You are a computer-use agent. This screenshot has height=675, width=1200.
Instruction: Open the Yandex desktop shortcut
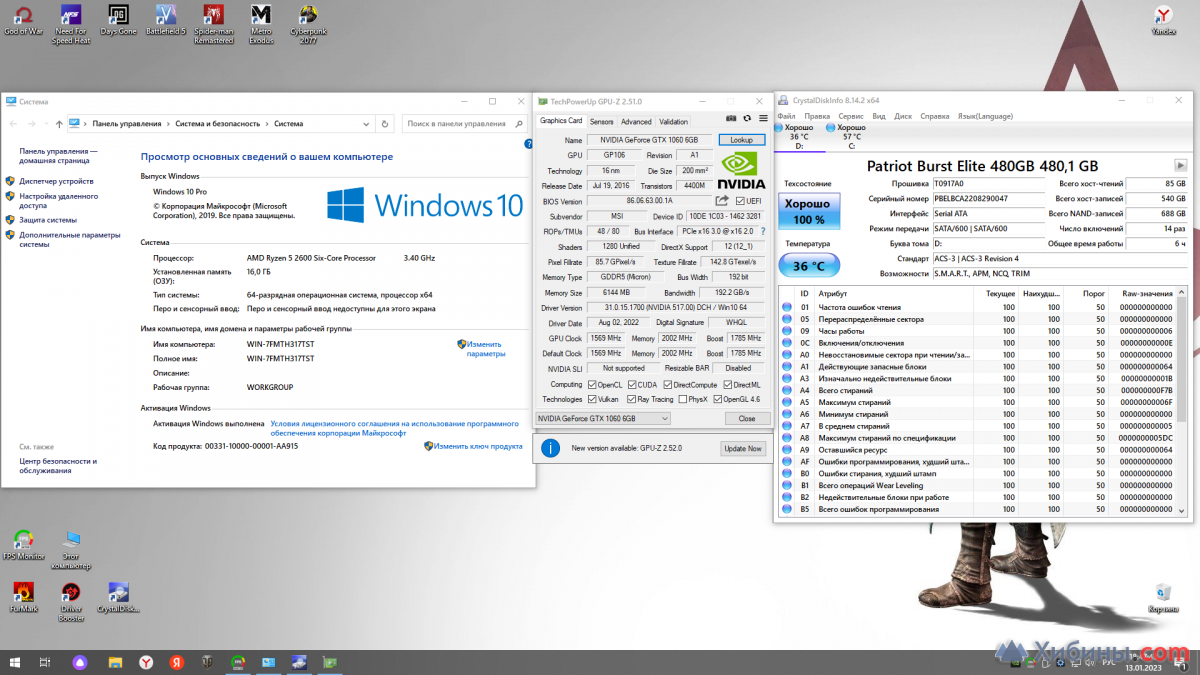(1164, 20)
